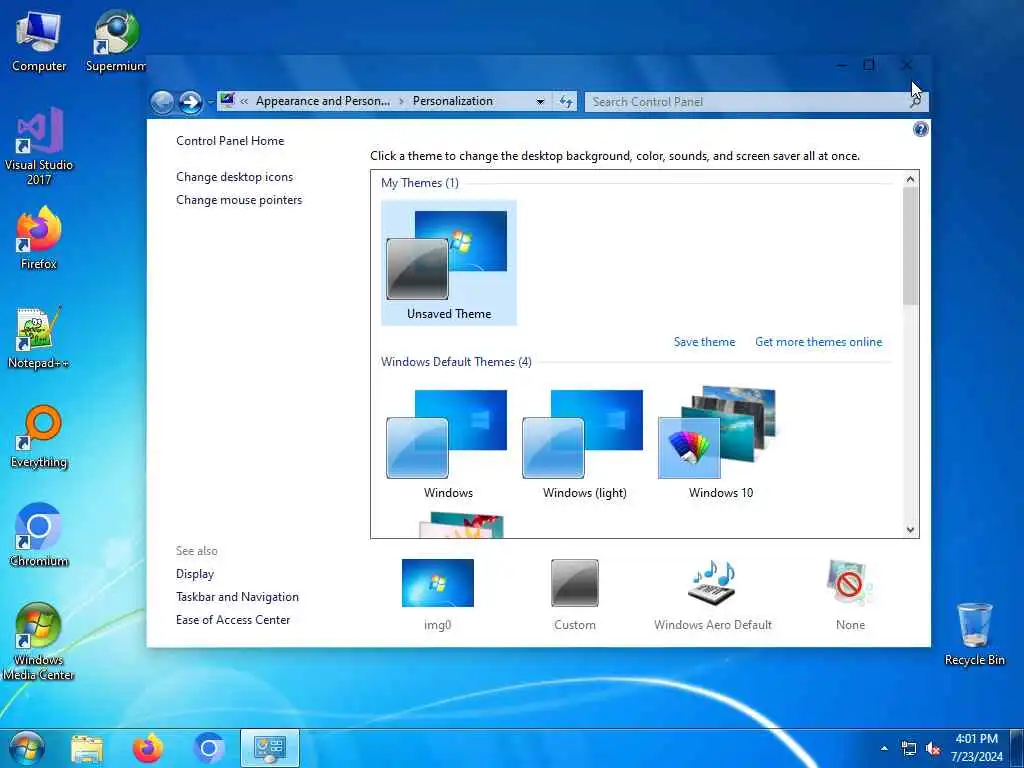Open the clock showing 4:01 PM
The width and height of the screenshot is (1024, 768).
976,748
